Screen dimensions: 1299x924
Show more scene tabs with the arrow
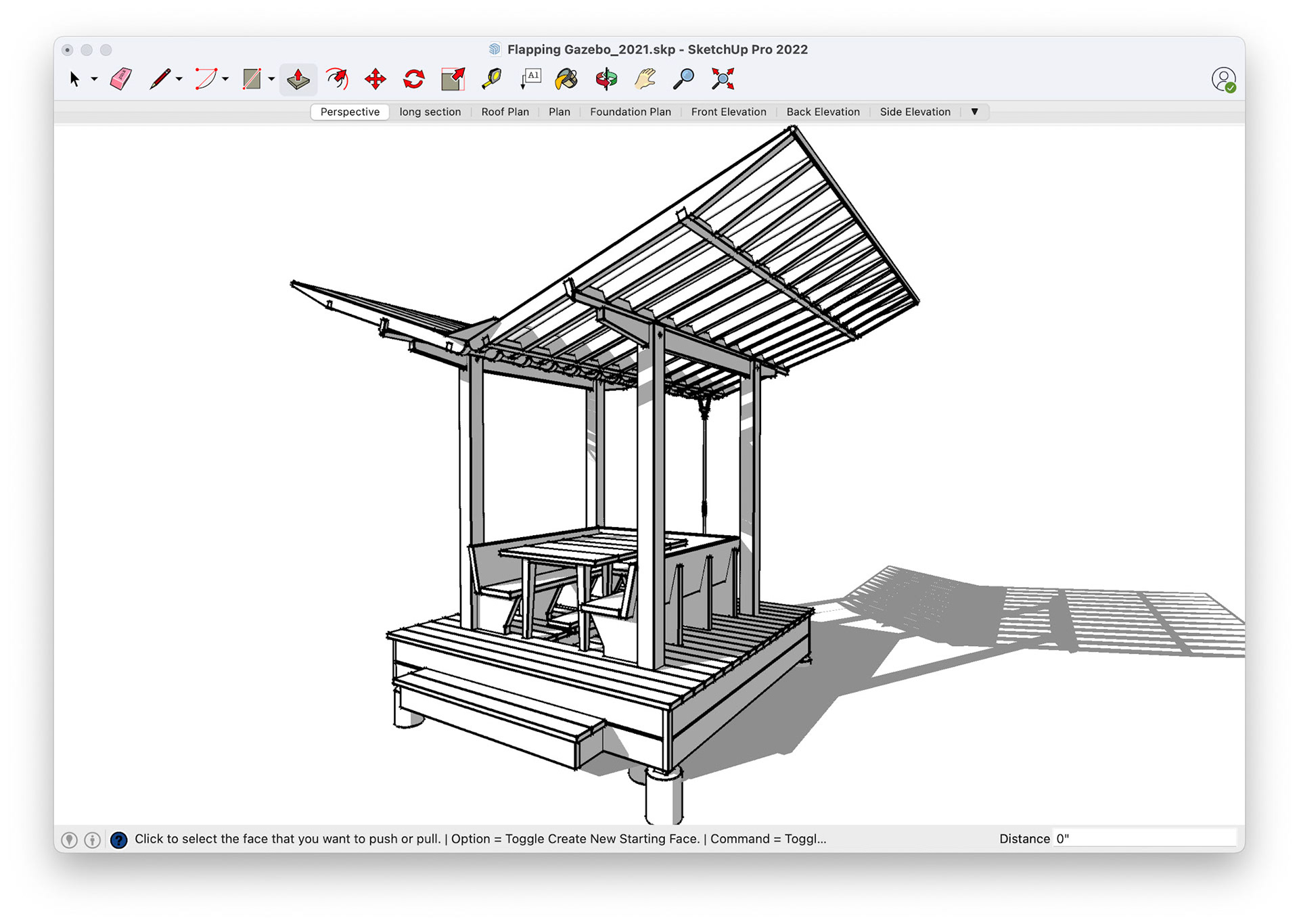[x=974, y=112]
